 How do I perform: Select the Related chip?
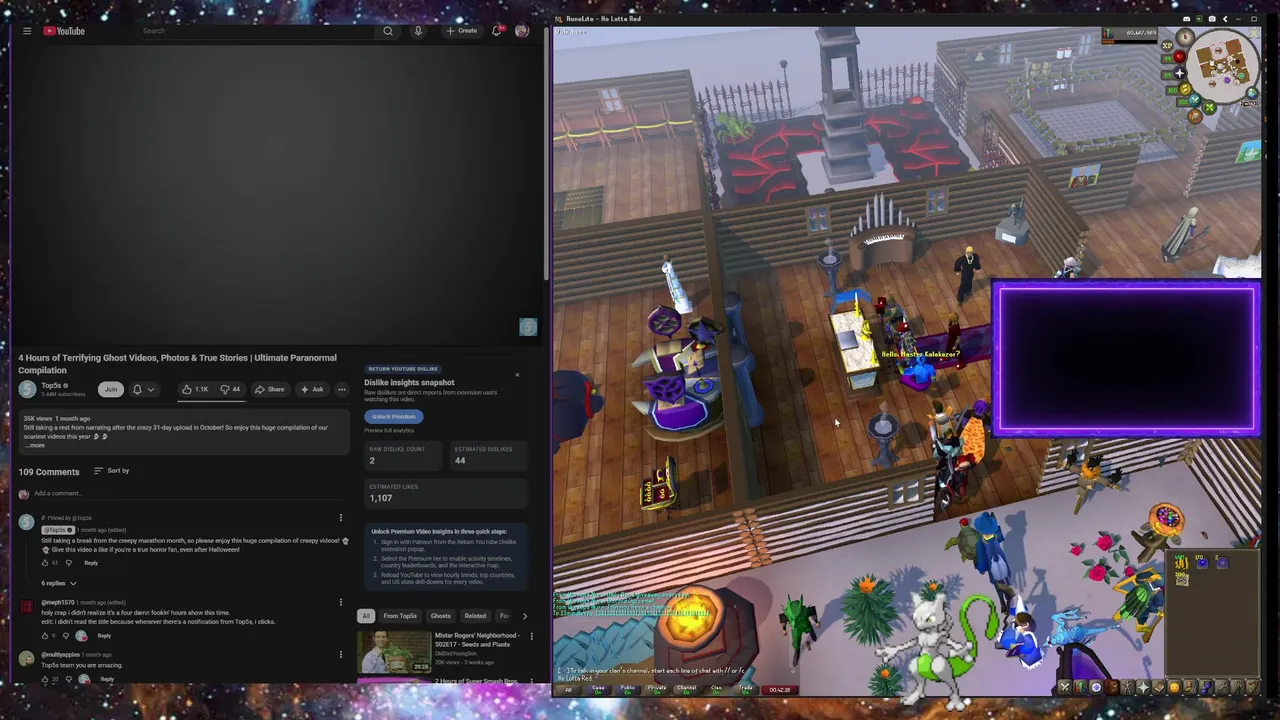475,616
